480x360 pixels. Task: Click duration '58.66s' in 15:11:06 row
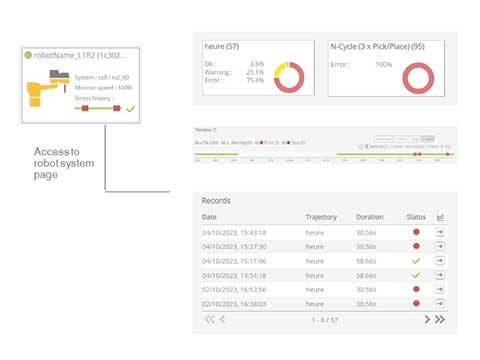point(366,261)
